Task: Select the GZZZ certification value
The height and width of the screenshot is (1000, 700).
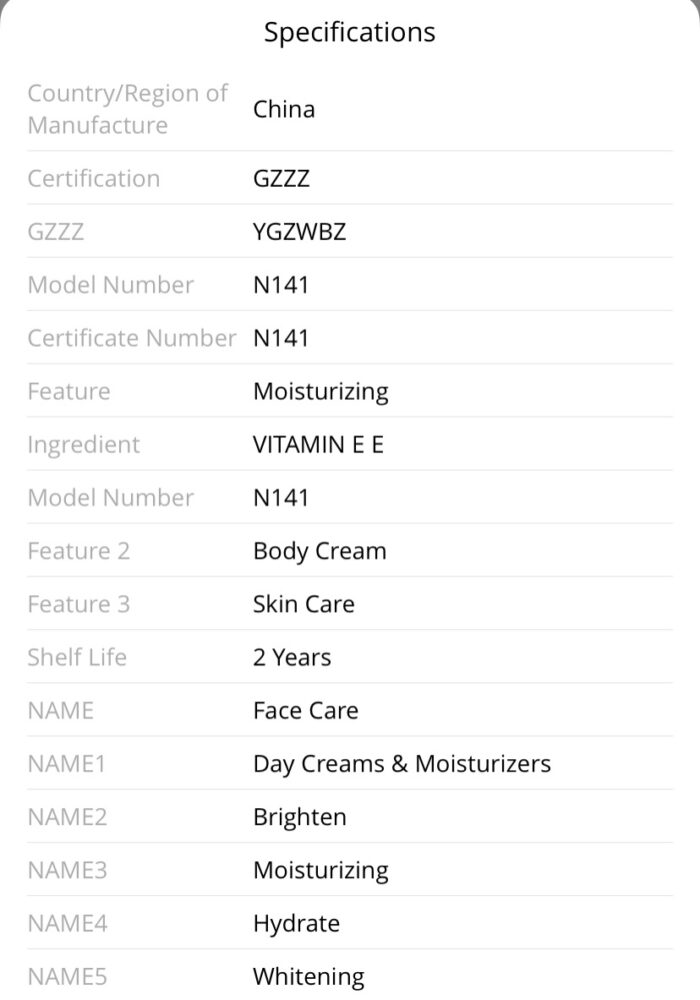Action: 281,178
